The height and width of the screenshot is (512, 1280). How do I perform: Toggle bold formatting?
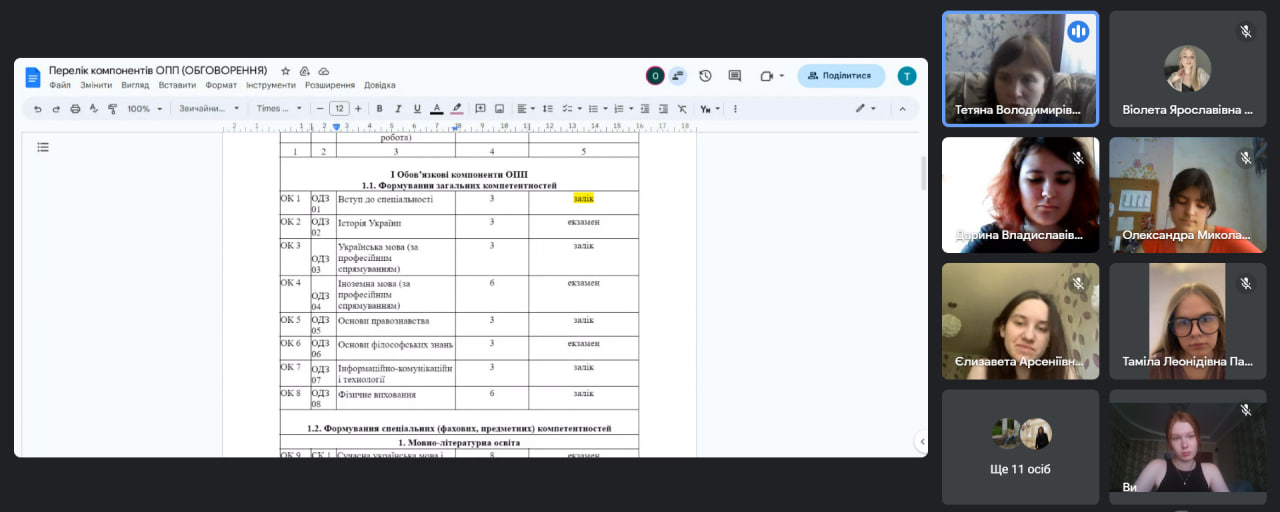tap(379, 109)
